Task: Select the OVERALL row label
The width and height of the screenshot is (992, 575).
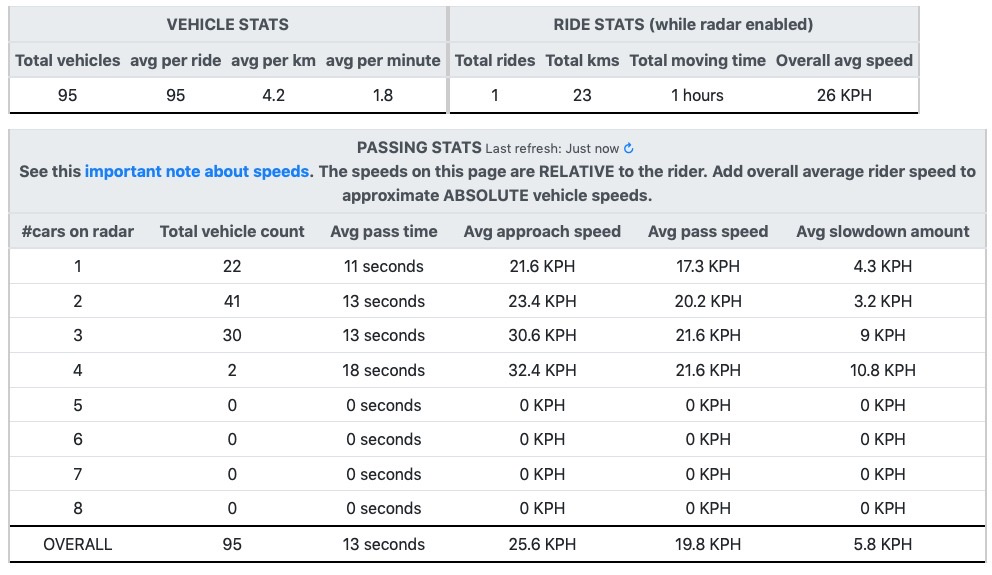Action: pos(78,544)
